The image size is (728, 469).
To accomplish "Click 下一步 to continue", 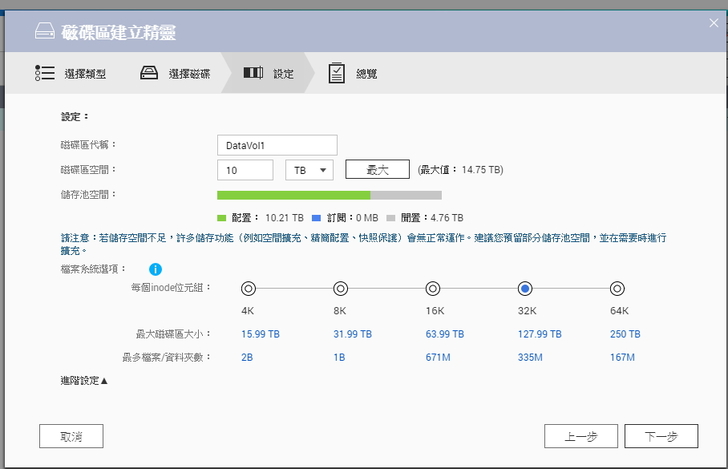I will pos(660,436).
